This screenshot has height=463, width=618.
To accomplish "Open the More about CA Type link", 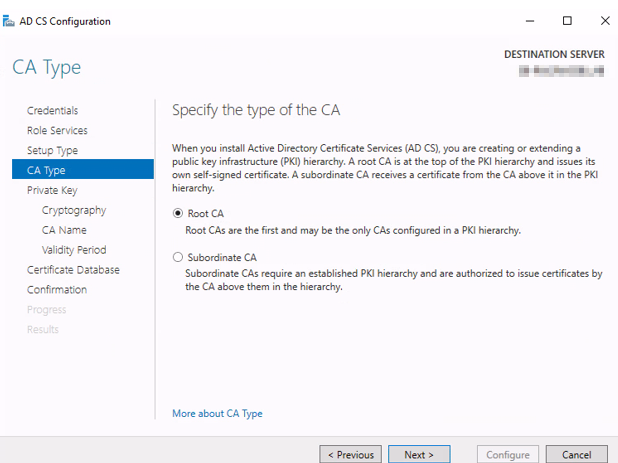I will (x=217, y=413).
